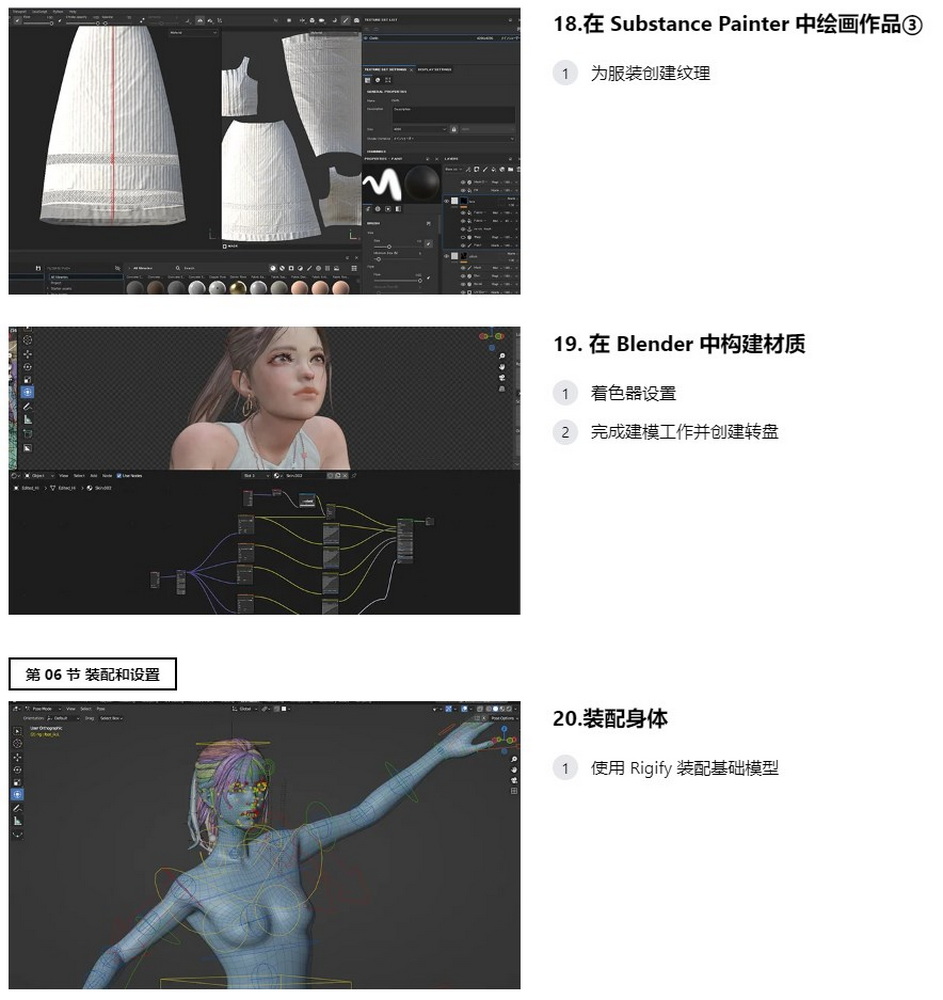This screenshot has width=943, height=1000.
Task: Open Node menu in Blender node editor
Action: point(107,476)
